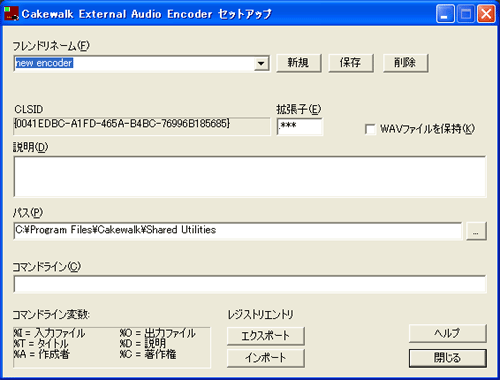The height and width of the screenshot is (380, 500).
Task: Minimize the Encoder setup window
Action: pyautogui.click(x=445, y=14)
